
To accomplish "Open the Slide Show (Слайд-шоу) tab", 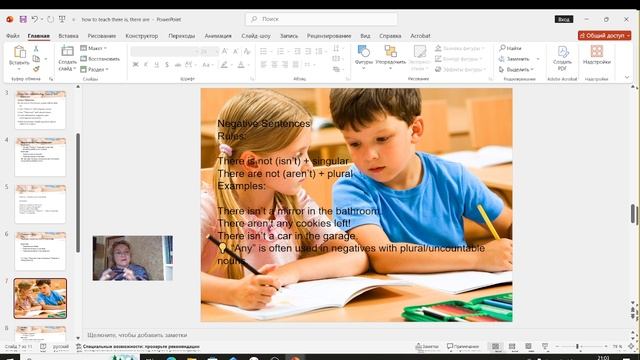I will (256, 36).
